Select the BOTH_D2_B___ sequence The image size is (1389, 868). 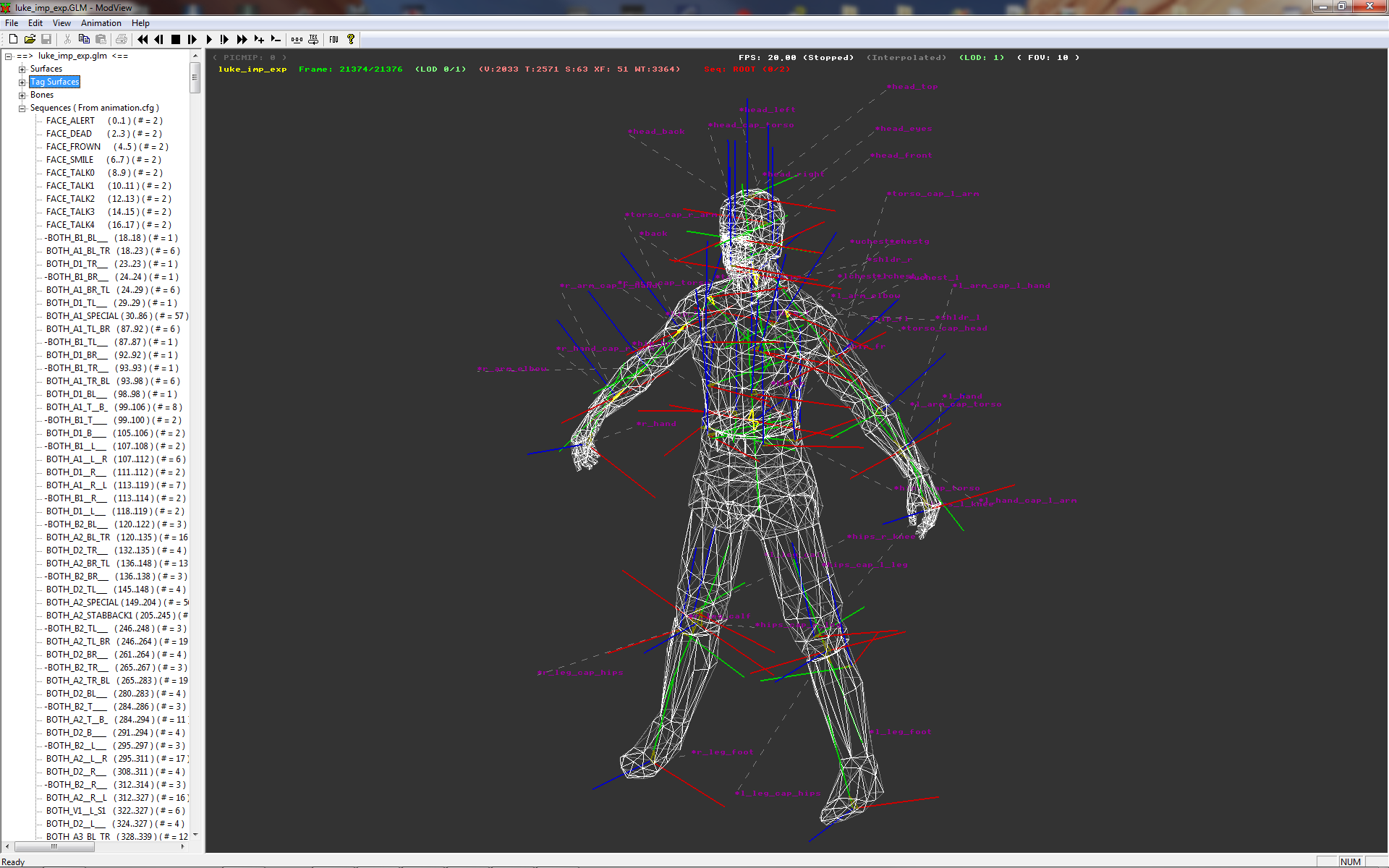click(x=116, y=733)
